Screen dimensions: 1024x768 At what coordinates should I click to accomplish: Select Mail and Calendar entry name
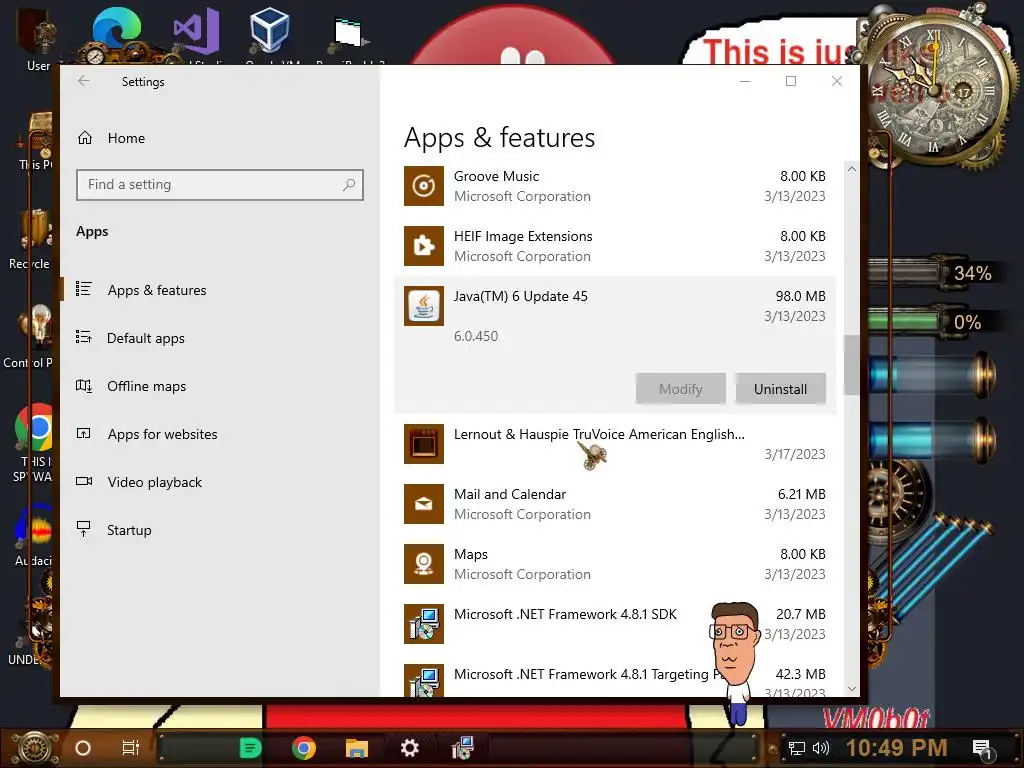coord(510,494)
